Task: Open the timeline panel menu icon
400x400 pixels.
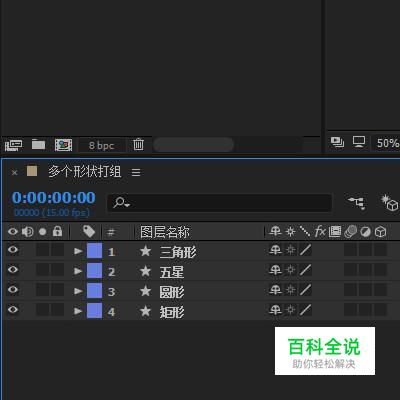Action: coord(136,172)
